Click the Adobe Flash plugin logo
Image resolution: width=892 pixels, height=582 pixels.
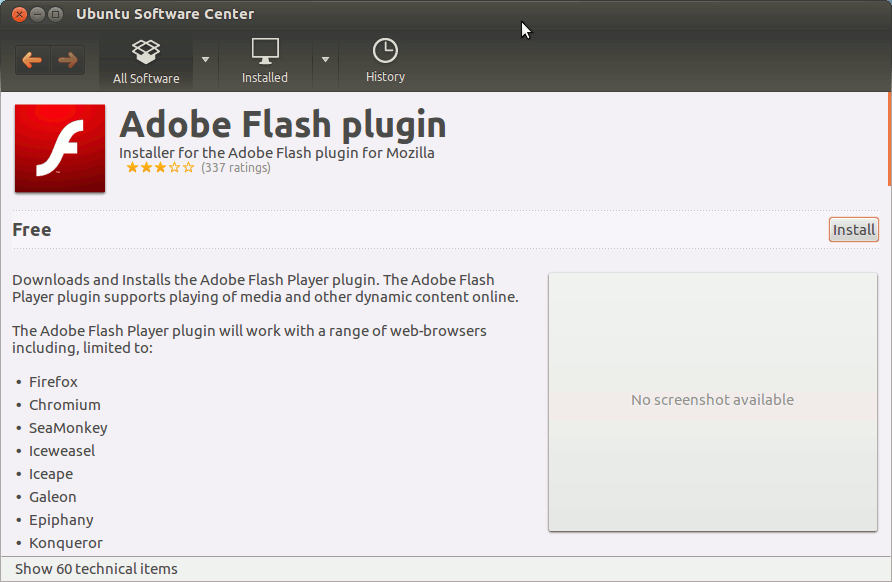click(59, 148)
